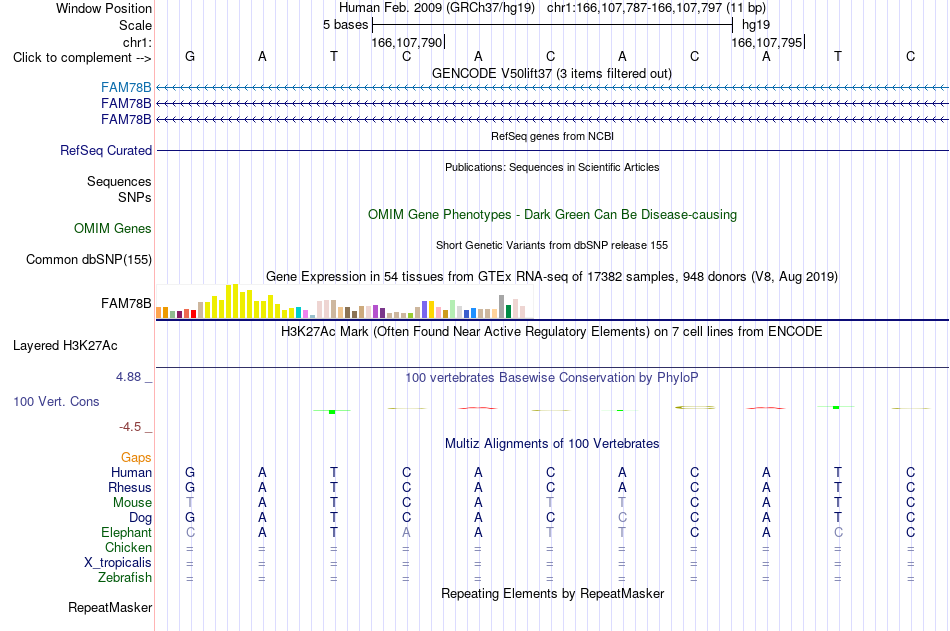Click the Rhesus row G base
The height and width of the screenshot is (631, 950).
pyautogui.click(x=190, y=487)
